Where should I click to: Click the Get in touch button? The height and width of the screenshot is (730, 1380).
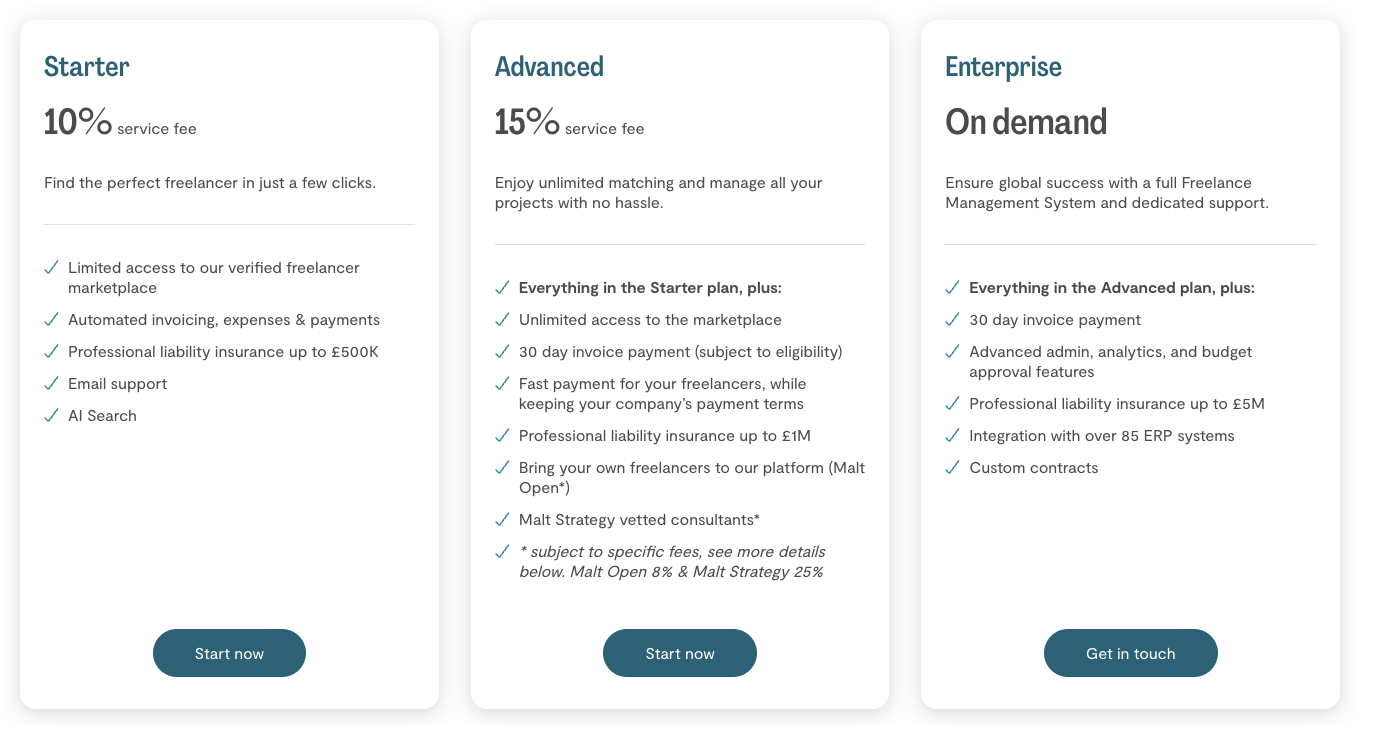click(1130, 653)
